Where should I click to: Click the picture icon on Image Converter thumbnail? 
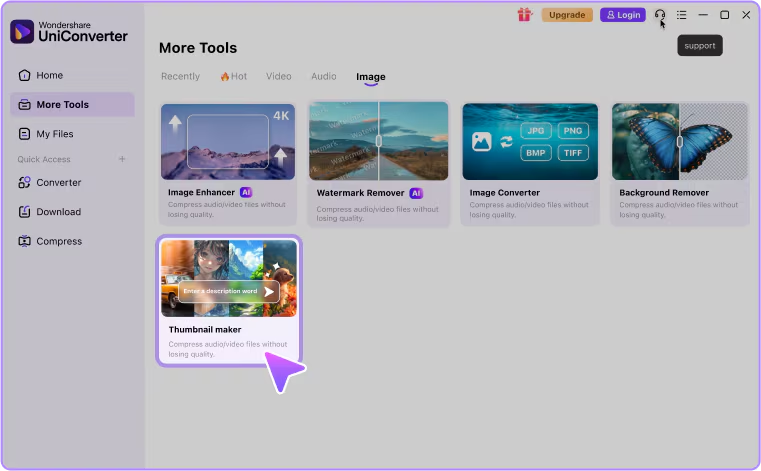click(481, 142)
